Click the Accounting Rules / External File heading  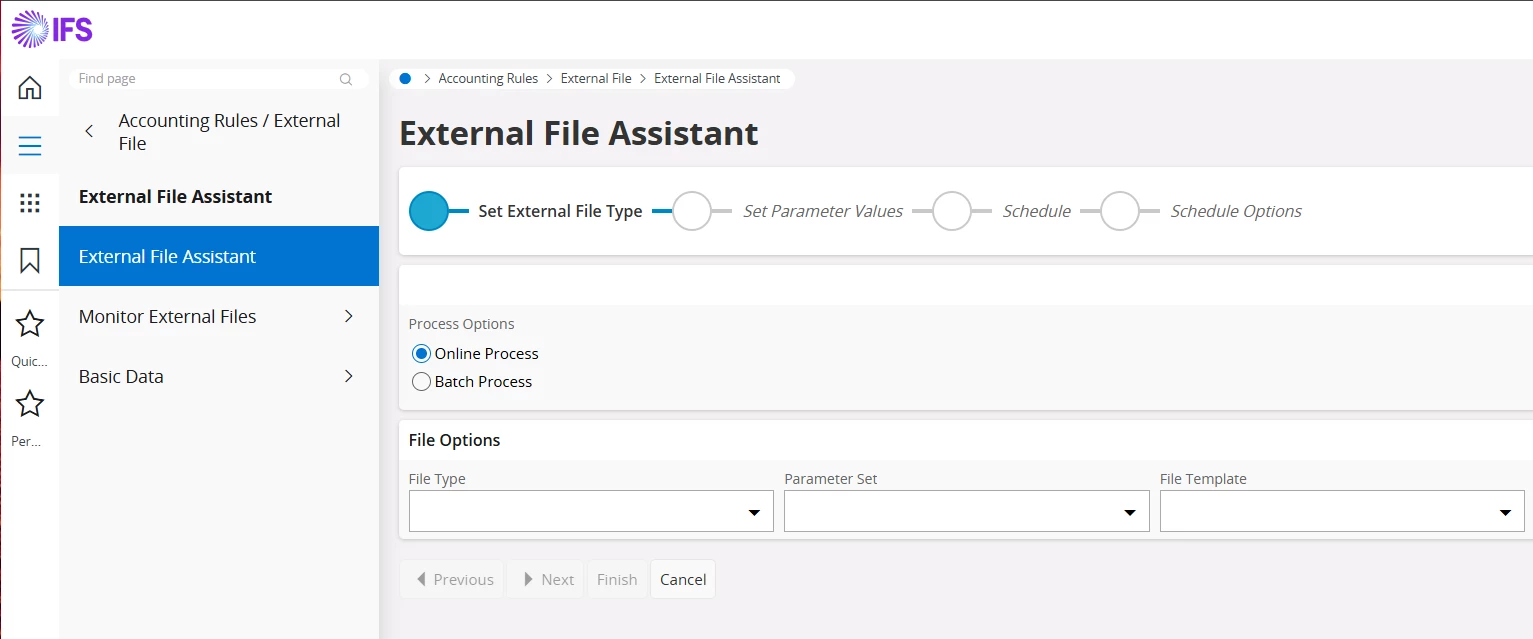(230, 132)
